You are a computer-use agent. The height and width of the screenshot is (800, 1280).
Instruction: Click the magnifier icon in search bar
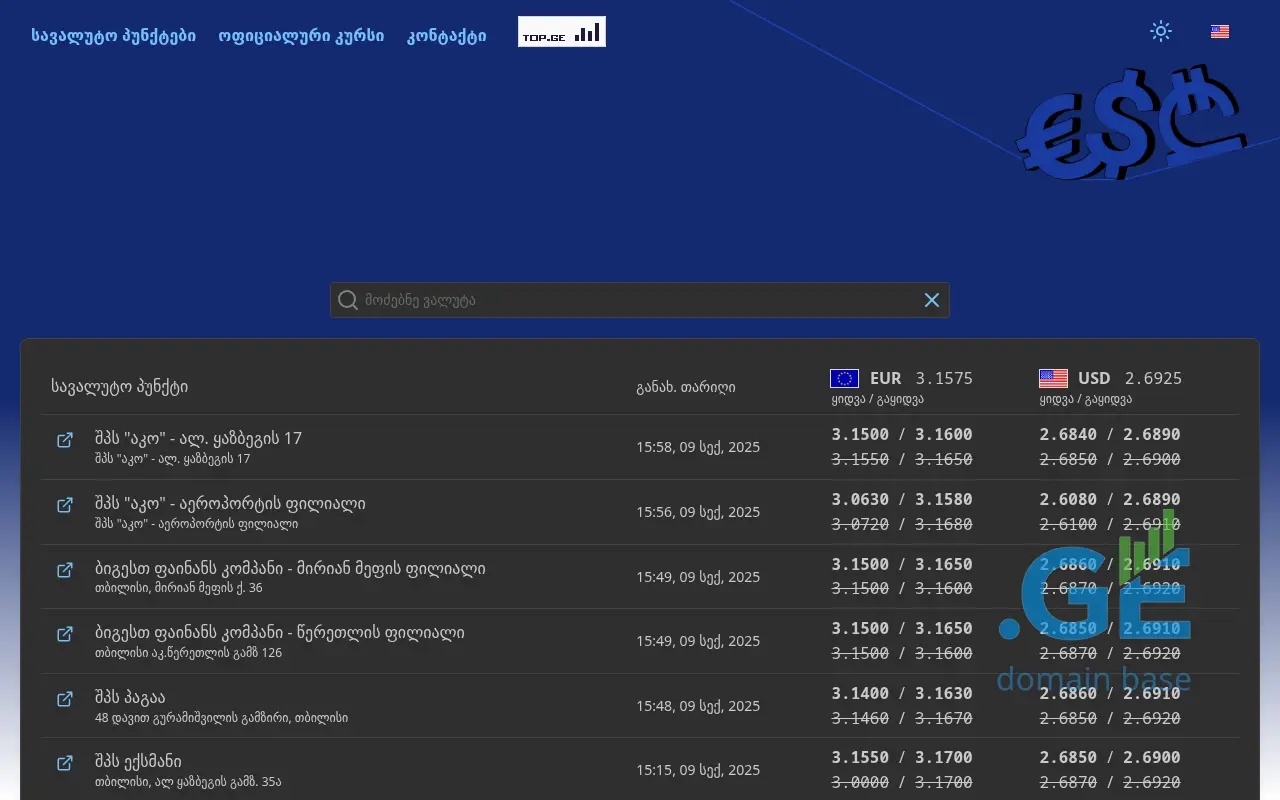348,300
